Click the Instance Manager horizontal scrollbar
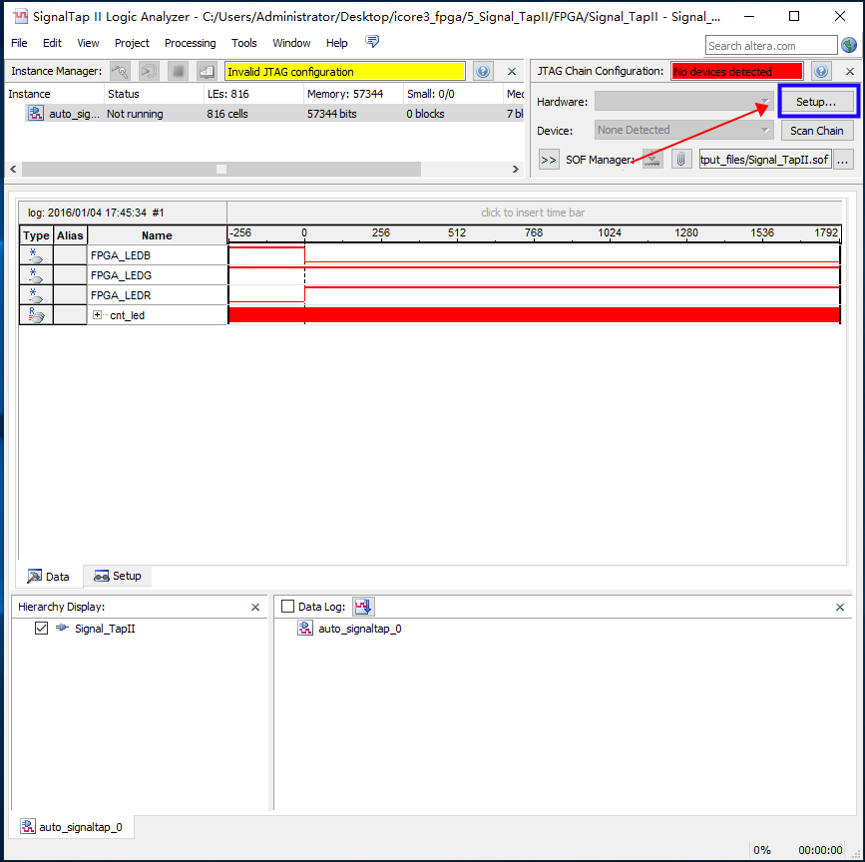The height and width of the screenshot is (862, 865). pos(220,169)
